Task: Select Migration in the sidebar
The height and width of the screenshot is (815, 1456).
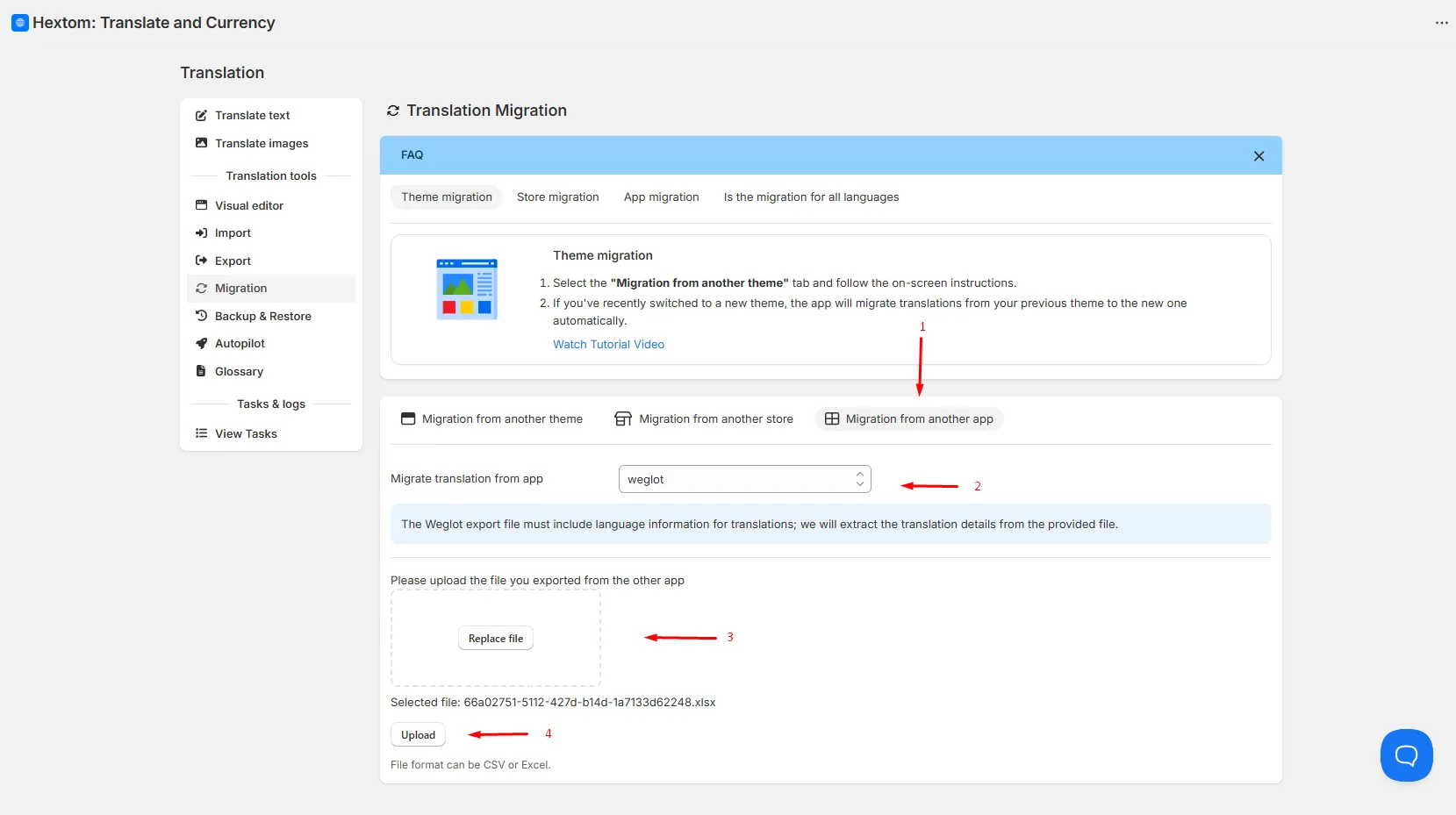Action: (x=271, y=289)
